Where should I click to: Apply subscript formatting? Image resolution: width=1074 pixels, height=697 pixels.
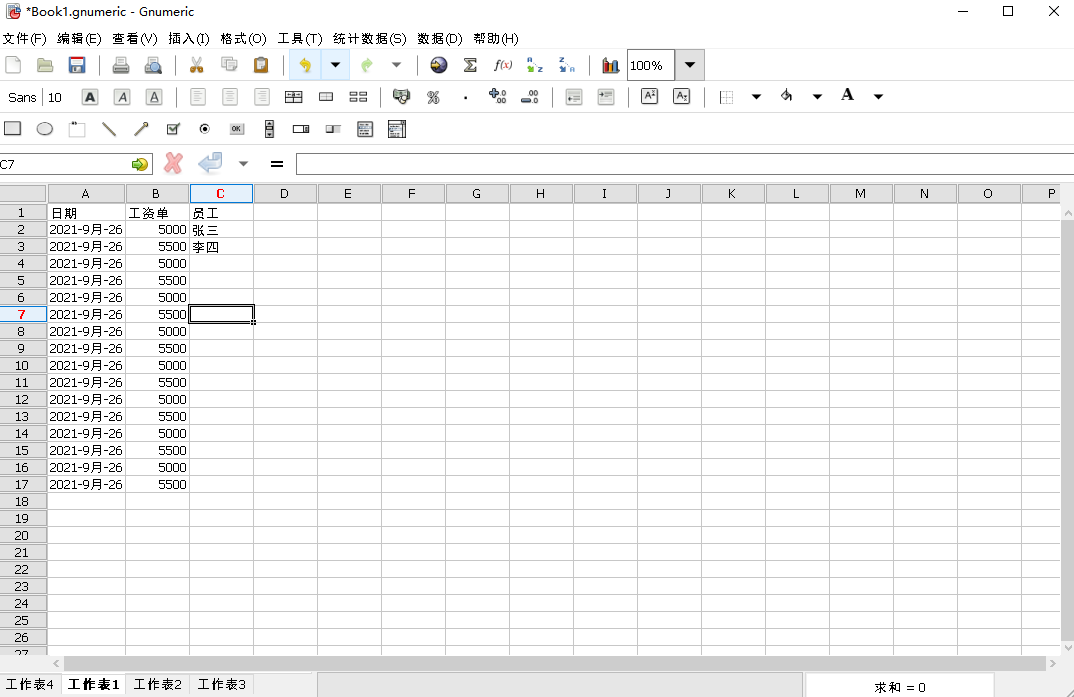[682, 97]
